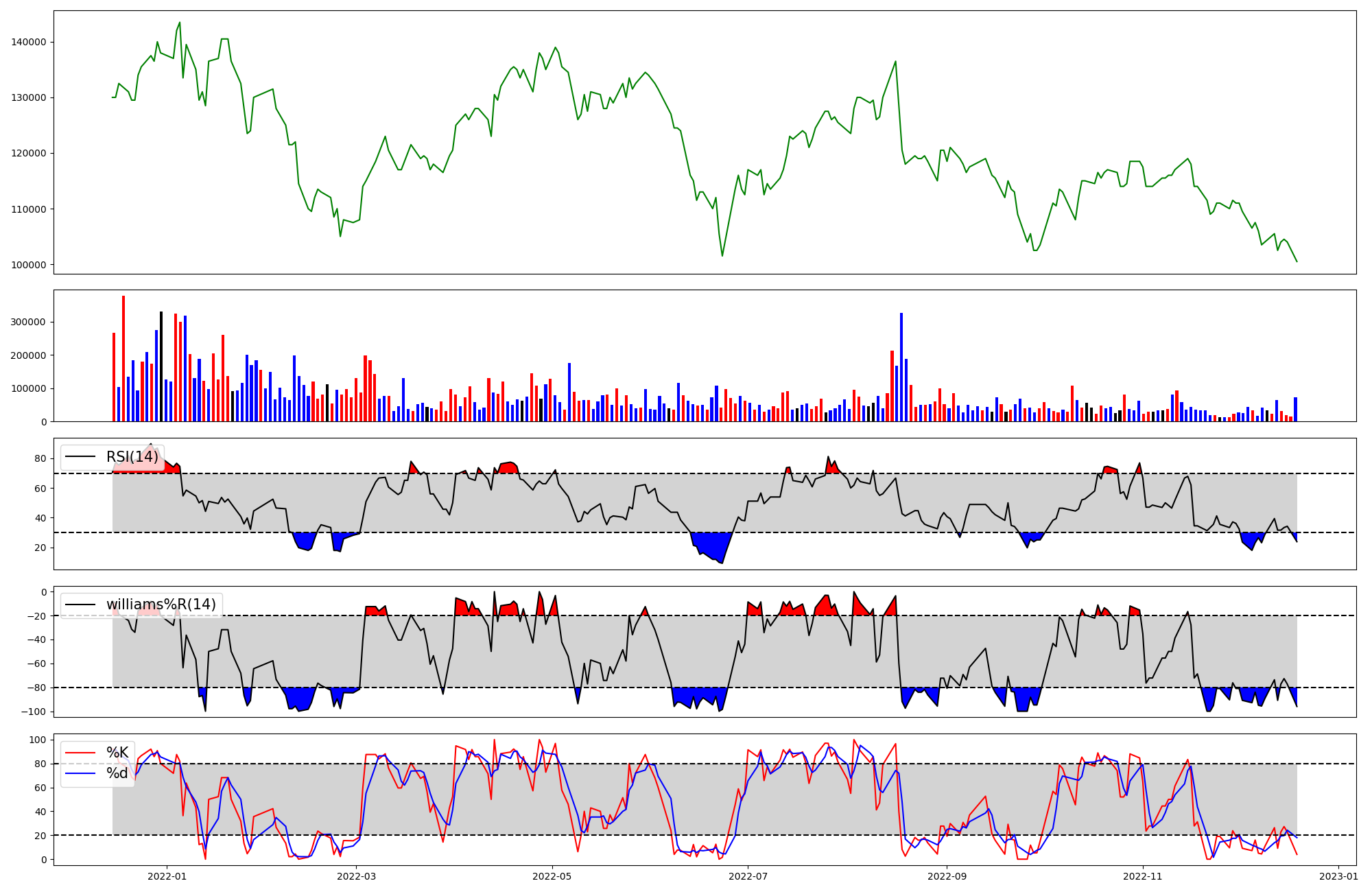Click the 2022-07 date tick label

point(748,876)
